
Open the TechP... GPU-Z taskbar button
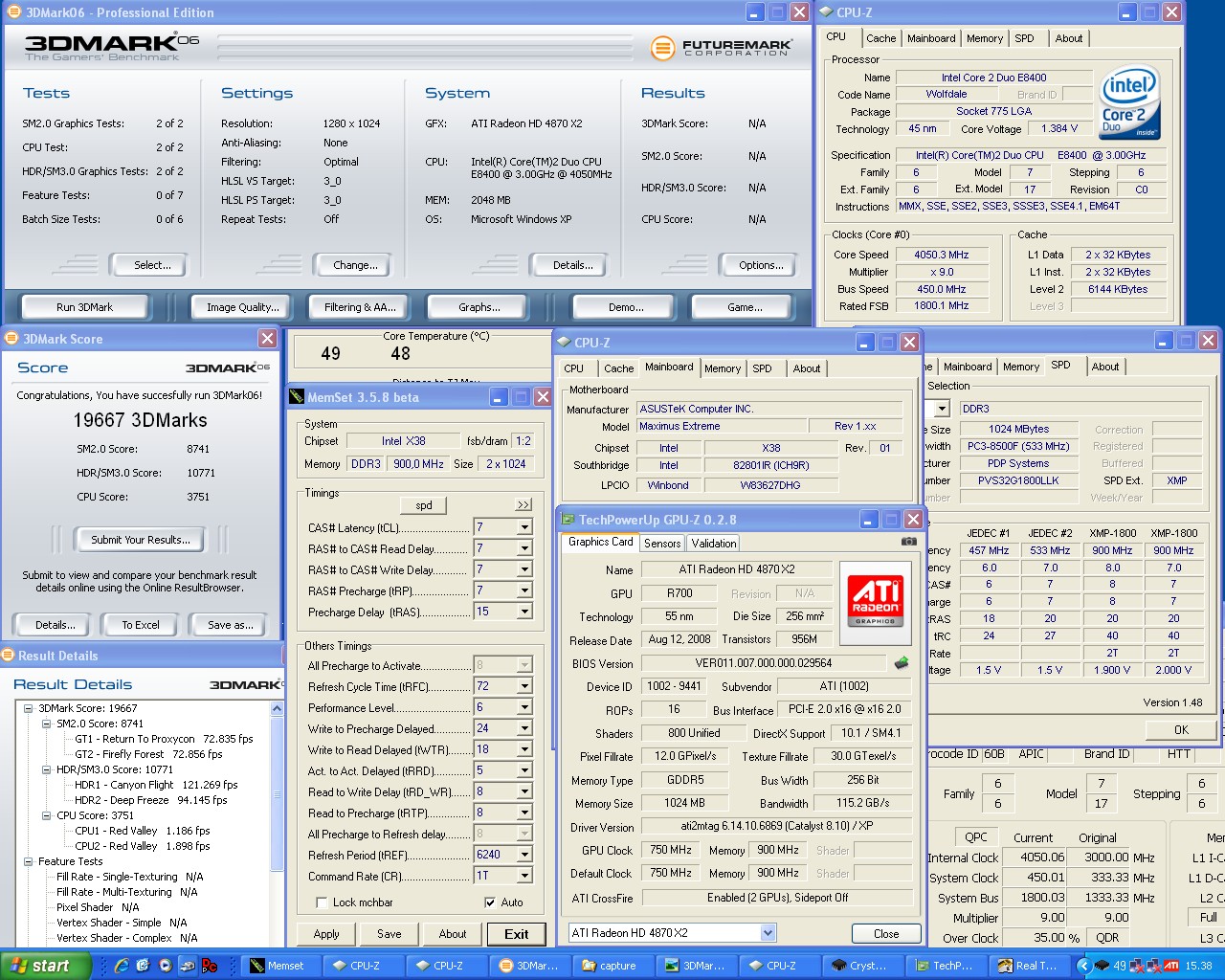click(945, 966)
